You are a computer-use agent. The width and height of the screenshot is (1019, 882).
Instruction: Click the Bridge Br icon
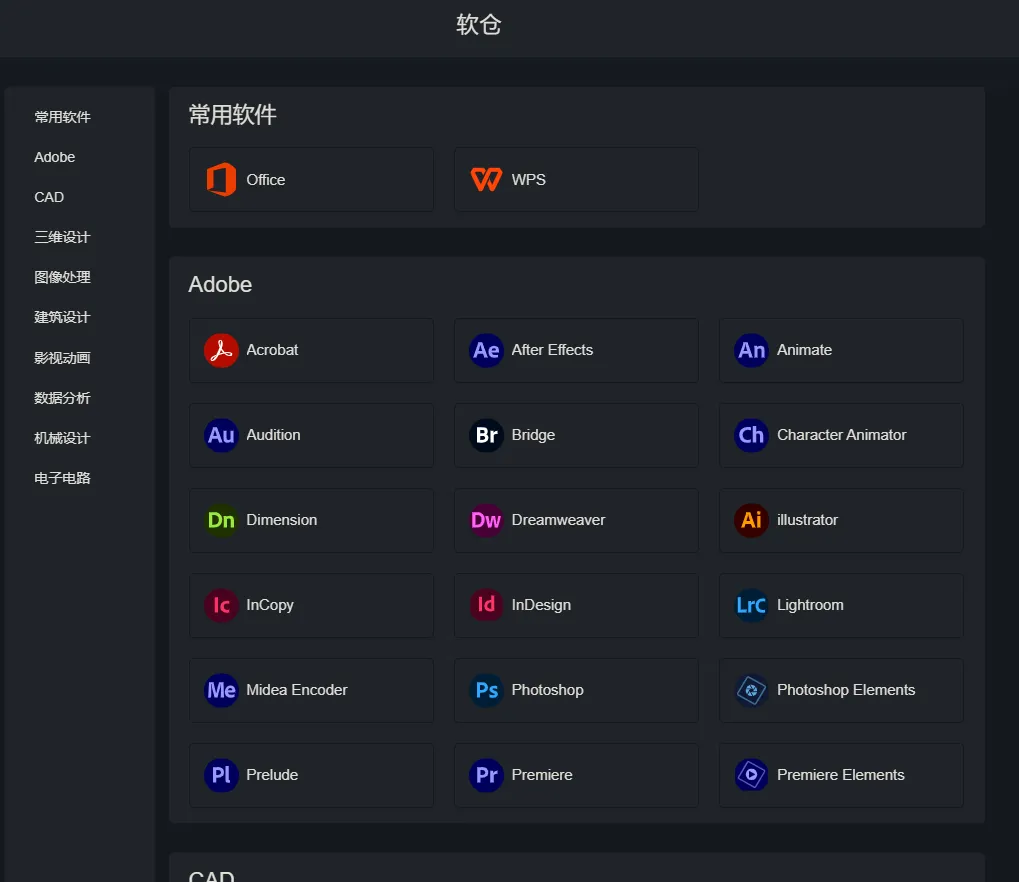pos(486,435)
